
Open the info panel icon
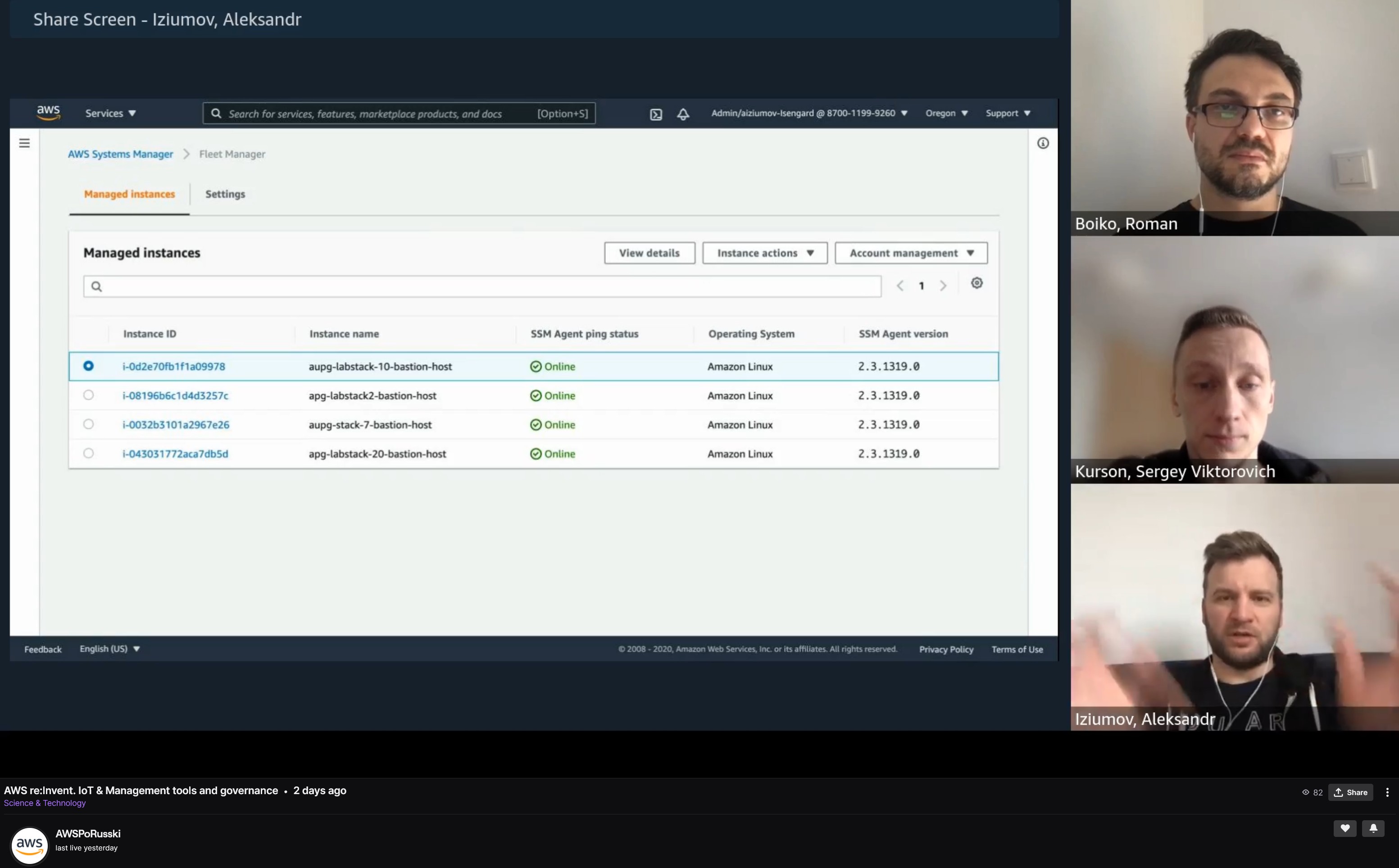pyautogui.click(x=1043, y=143)
